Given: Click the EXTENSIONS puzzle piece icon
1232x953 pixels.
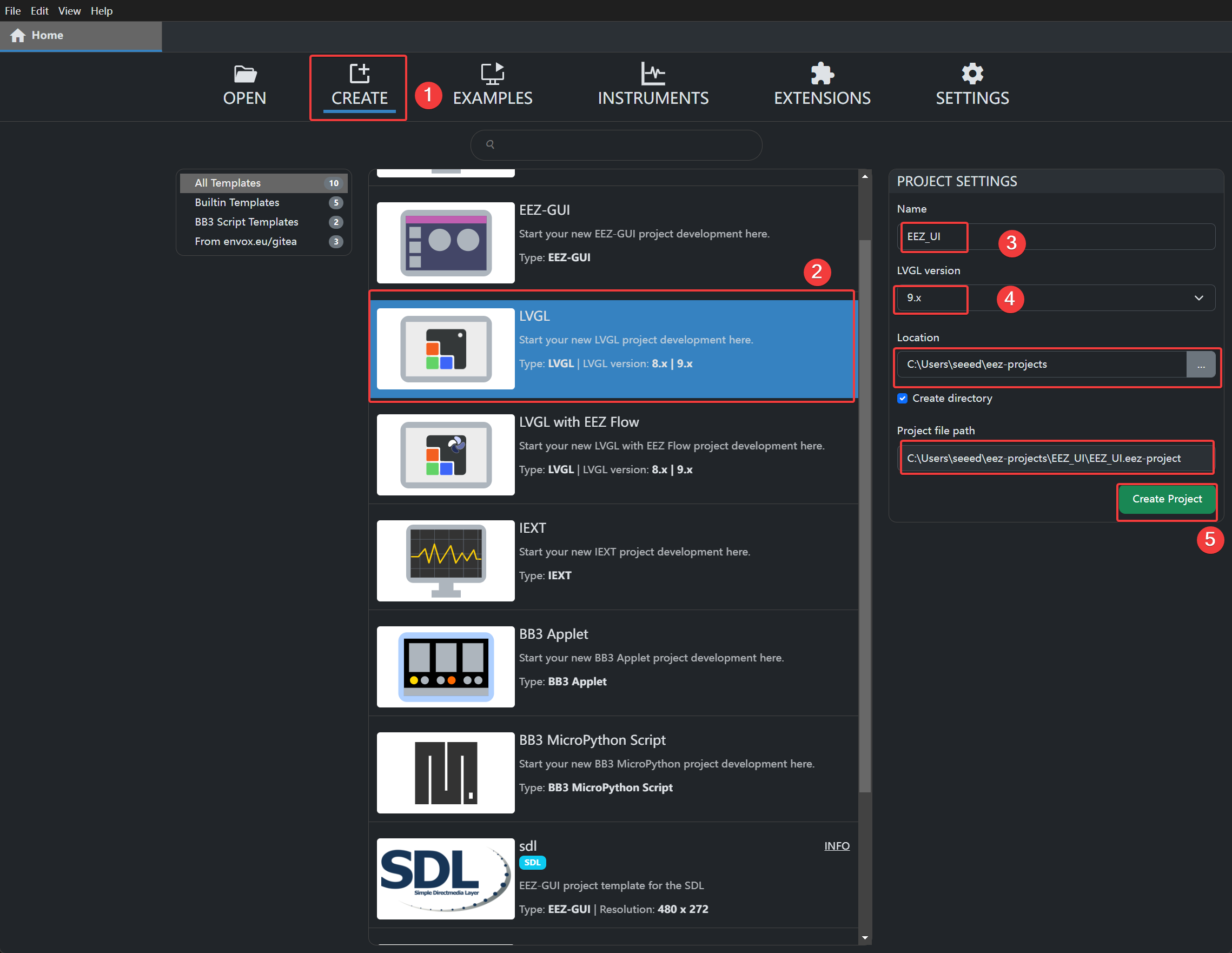Looking at the screenshot, I should click(822, 74).
